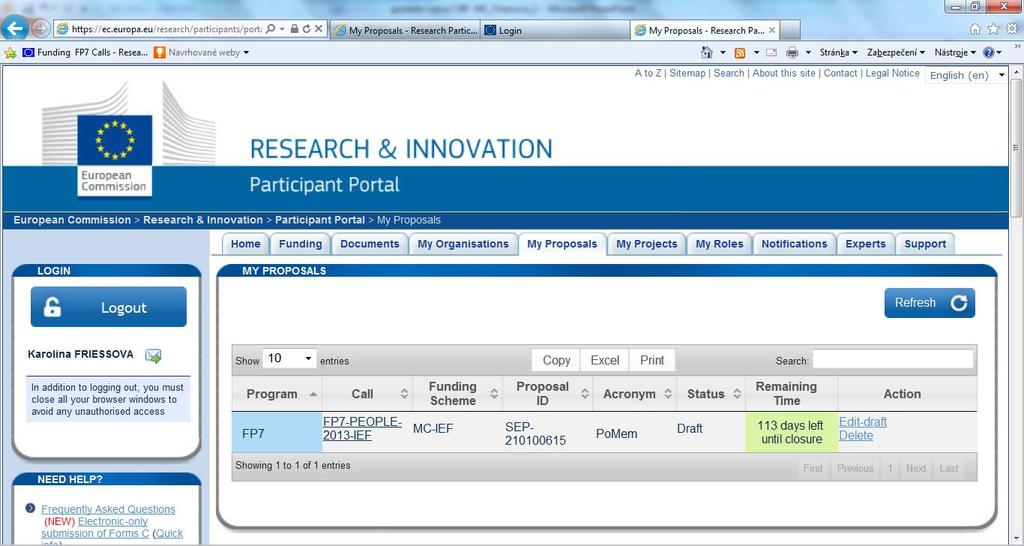The image size is (1024, 546).
Task: Open dropdown arrow beside command bar Home icon
Action: point(723,52)
